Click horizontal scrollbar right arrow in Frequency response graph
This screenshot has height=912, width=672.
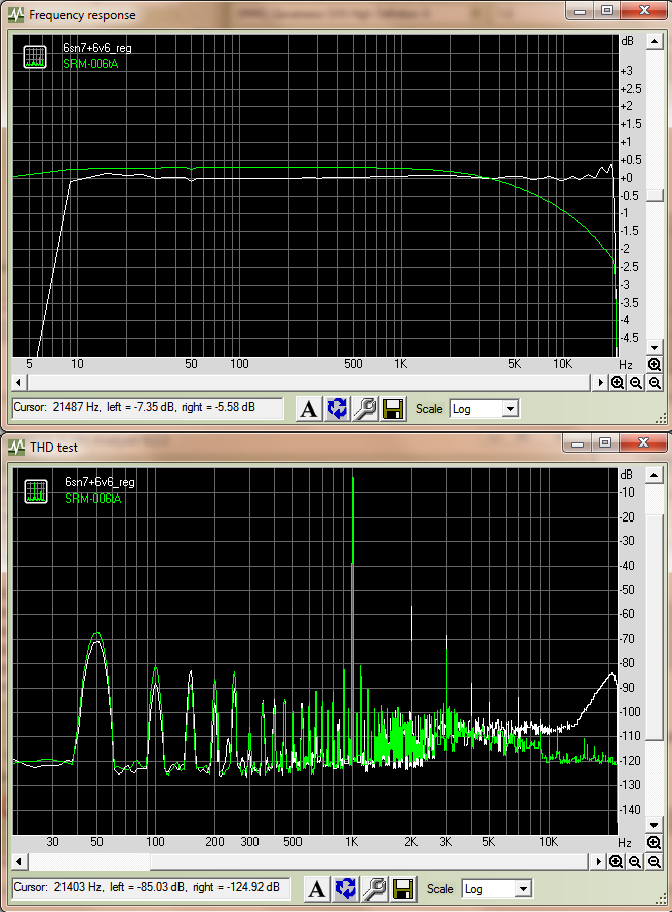tap(600, 383)
